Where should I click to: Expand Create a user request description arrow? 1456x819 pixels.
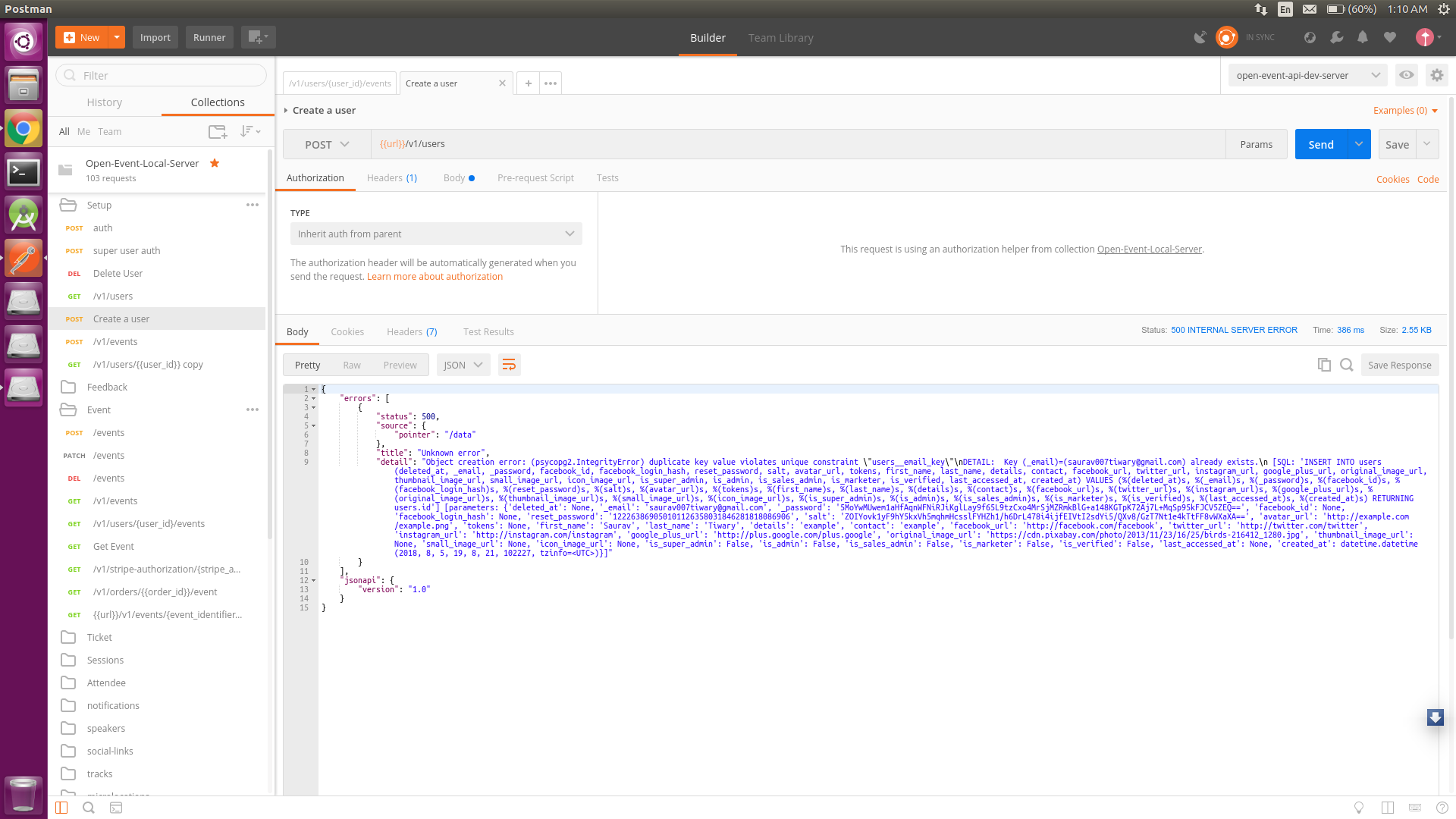(286, 111)
